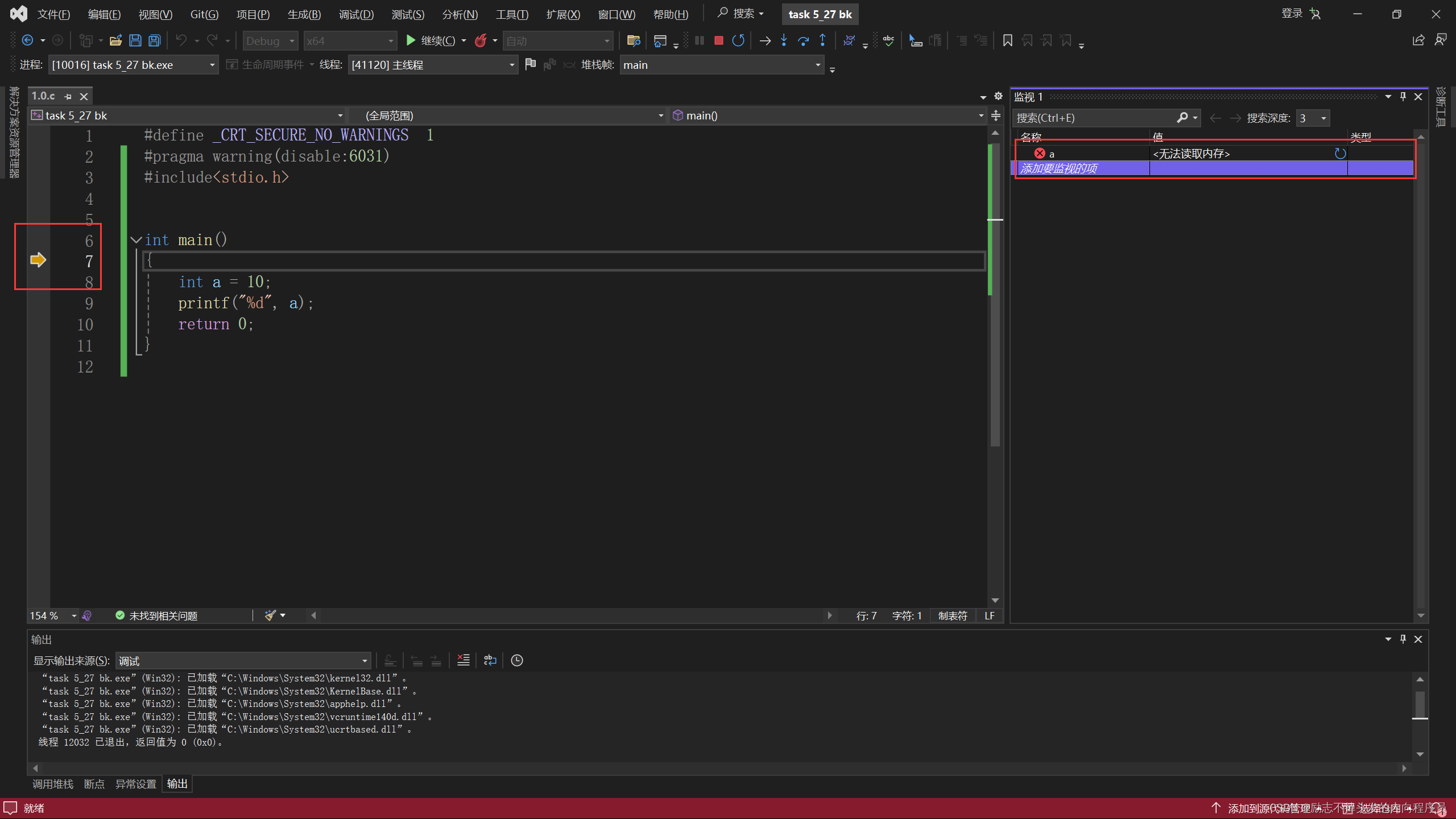
Task: Open the search depth dropdown showing 3
Action: (x=1313, y=118)
